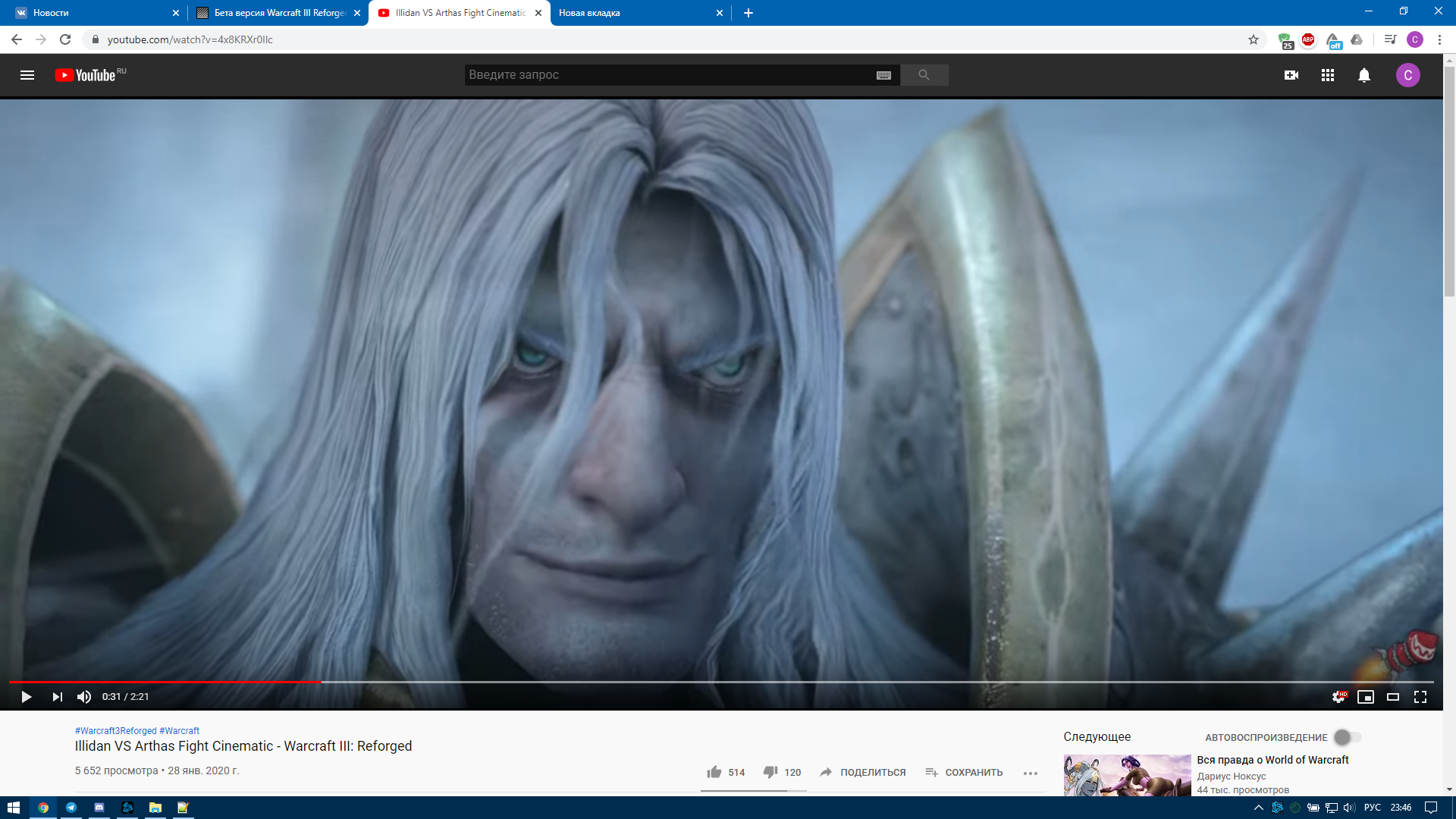The width and height of the screenshot is (1456, 819).
Task: Close the Новая вкладка tab
Action: point(720,13)
